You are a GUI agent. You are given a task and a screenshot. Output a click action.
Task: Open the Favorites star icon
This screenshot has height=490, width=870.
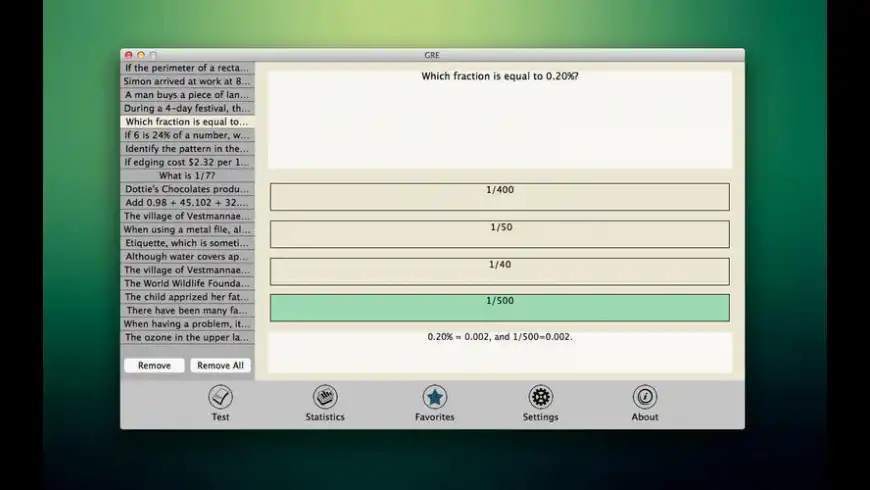[x=434, y=397]
